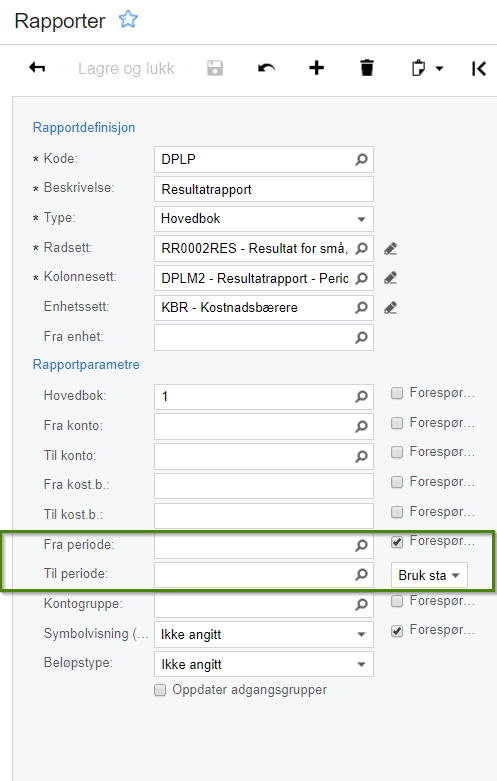The width and height of the screenshot is (497, 781).
Task: Open clipboard menu dropdown arrow
Action: (x=439, y=68)
